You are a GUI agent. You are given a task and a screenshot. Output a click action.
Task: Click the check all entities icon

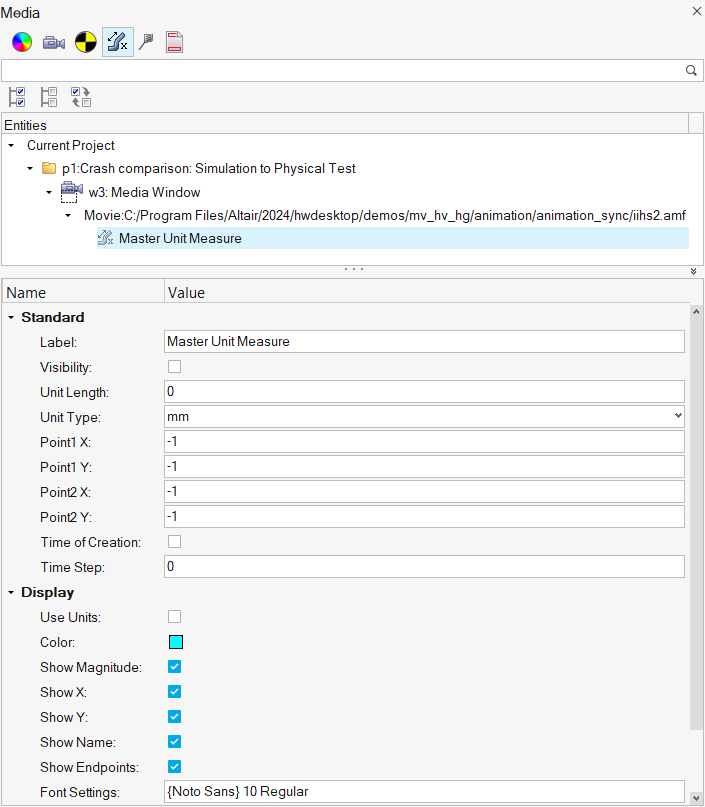pos(17,97)
